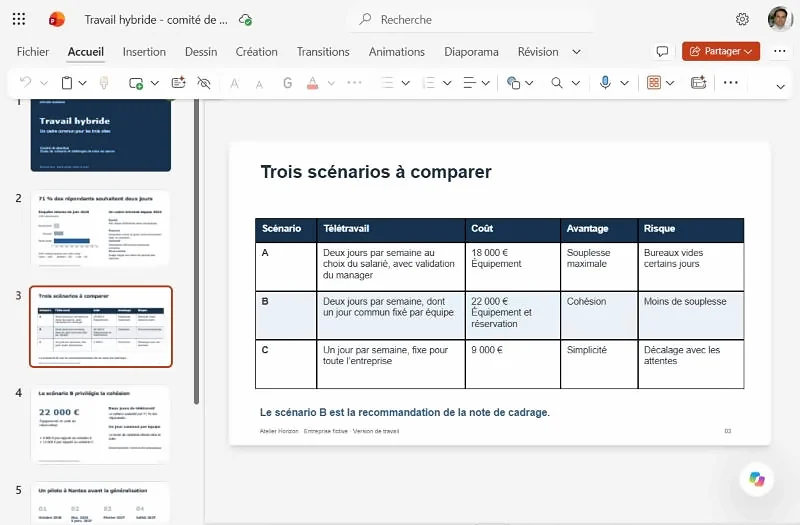Expand the numbering styles dropdown
Screen dimensions: 800x525
click(x=447, y=83)
